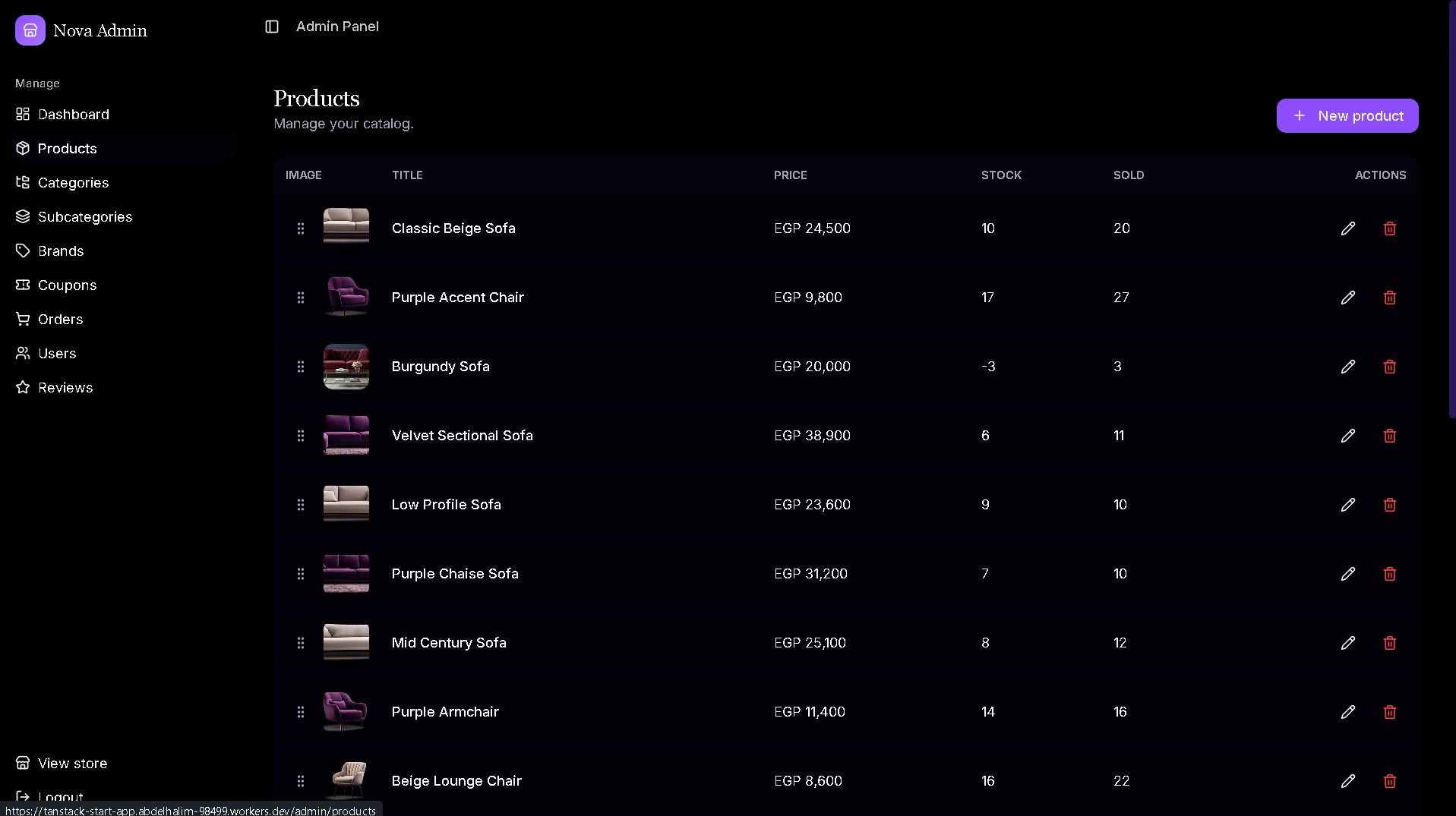Open the Burgundy Sofa thumbnail image
The image size is (1456, 816).
[x=346, y=367]
